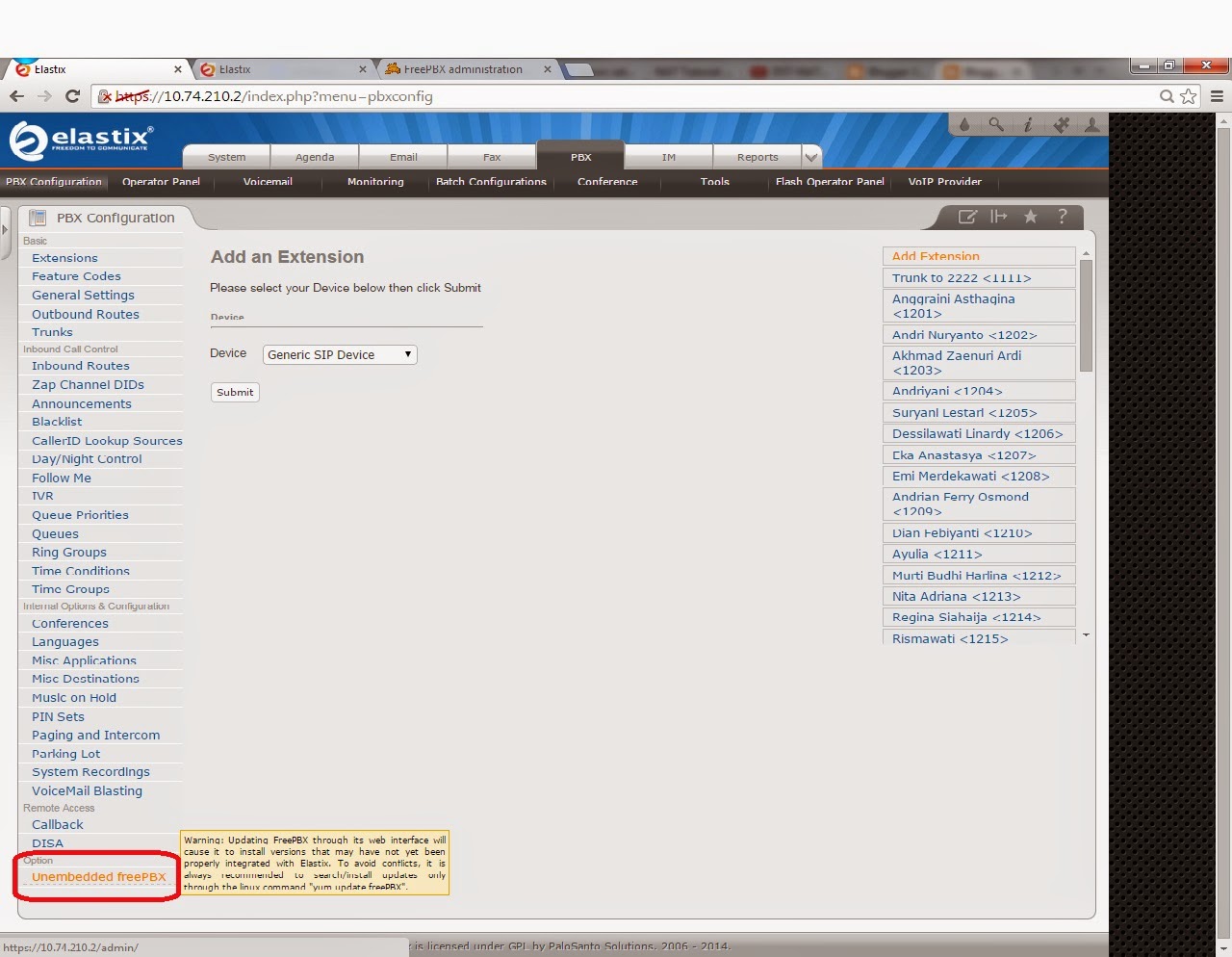Image resolution: width=1232 pixels, height=957 pixels.
Task: Click the sticky note edit icon
Action: point(967,217)
